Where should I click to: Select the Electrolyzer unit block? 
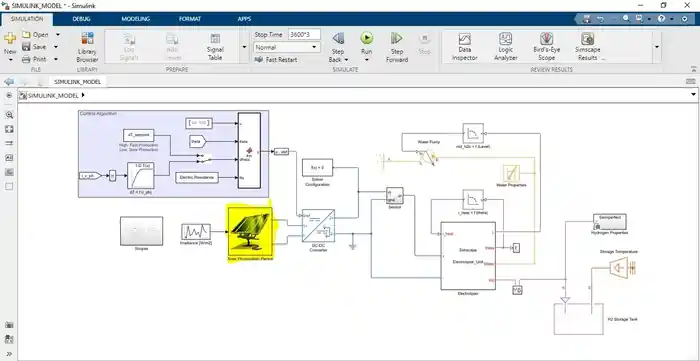tap(468, 256)
